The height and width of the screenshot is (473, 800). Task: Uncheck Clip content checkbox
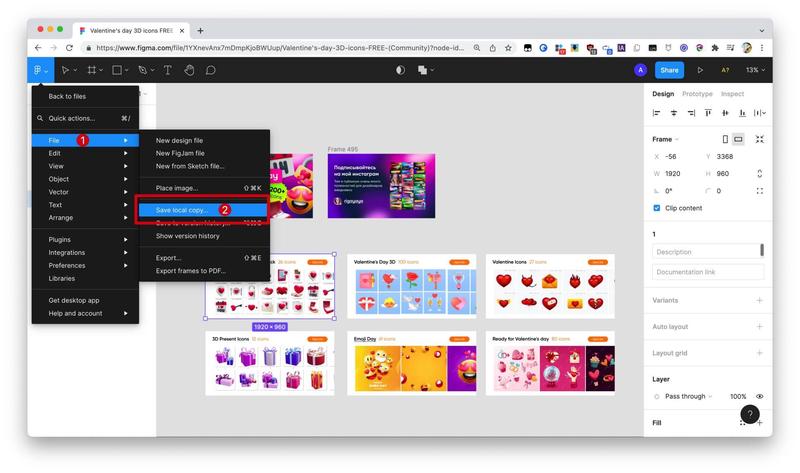657,208
